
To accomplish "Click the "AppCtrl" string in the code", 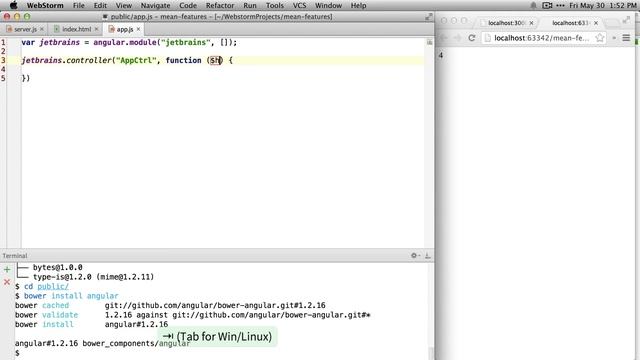I will coord(136,60).
